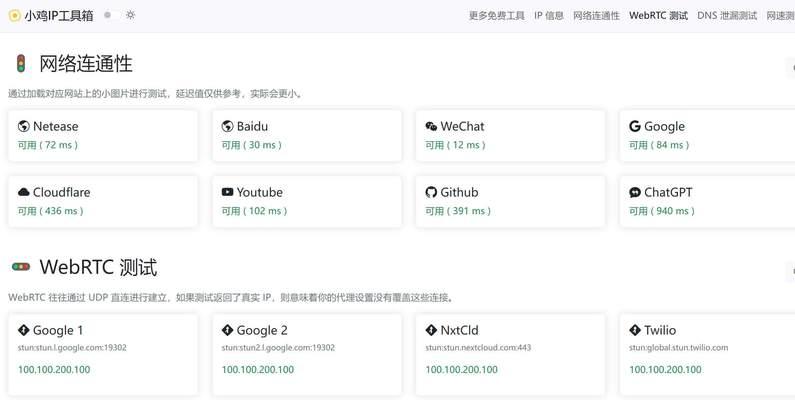
Task: Click the NxtCld diamond icon
Action: 431,330
